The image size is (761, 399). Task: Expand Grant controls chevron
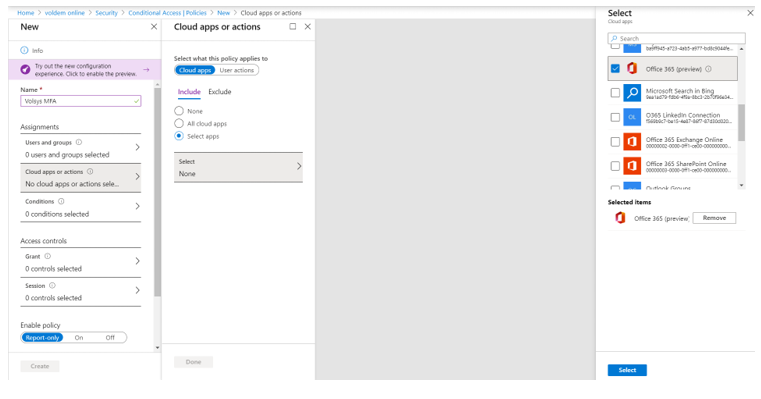(137, 261)
